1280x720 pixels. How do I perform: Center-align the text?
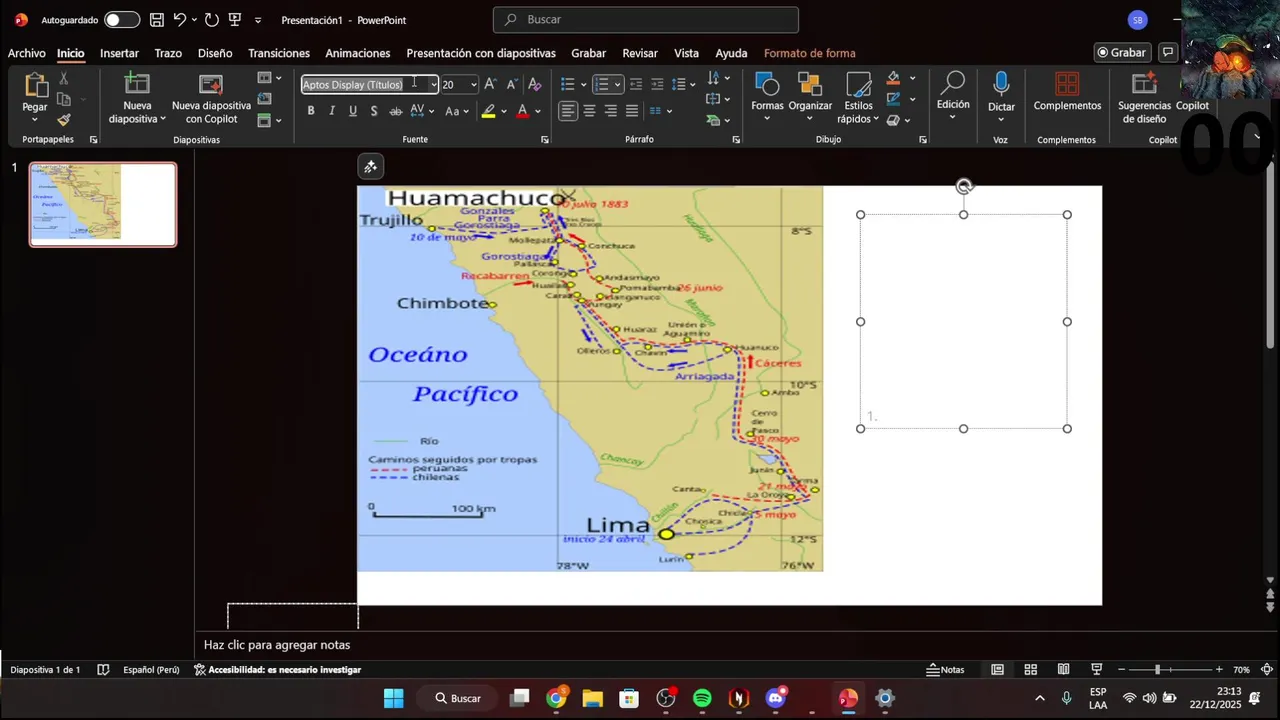(589, 111)
